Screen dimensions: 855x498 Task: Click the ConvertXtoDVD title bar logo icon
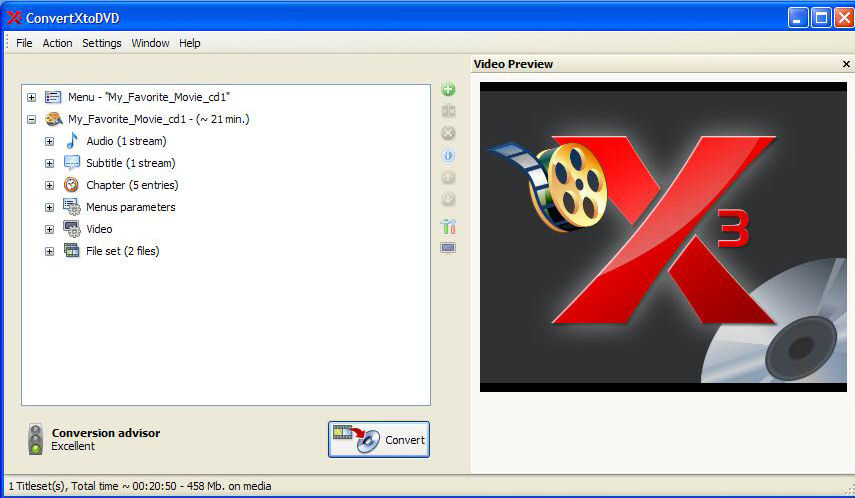pos(14,17)
